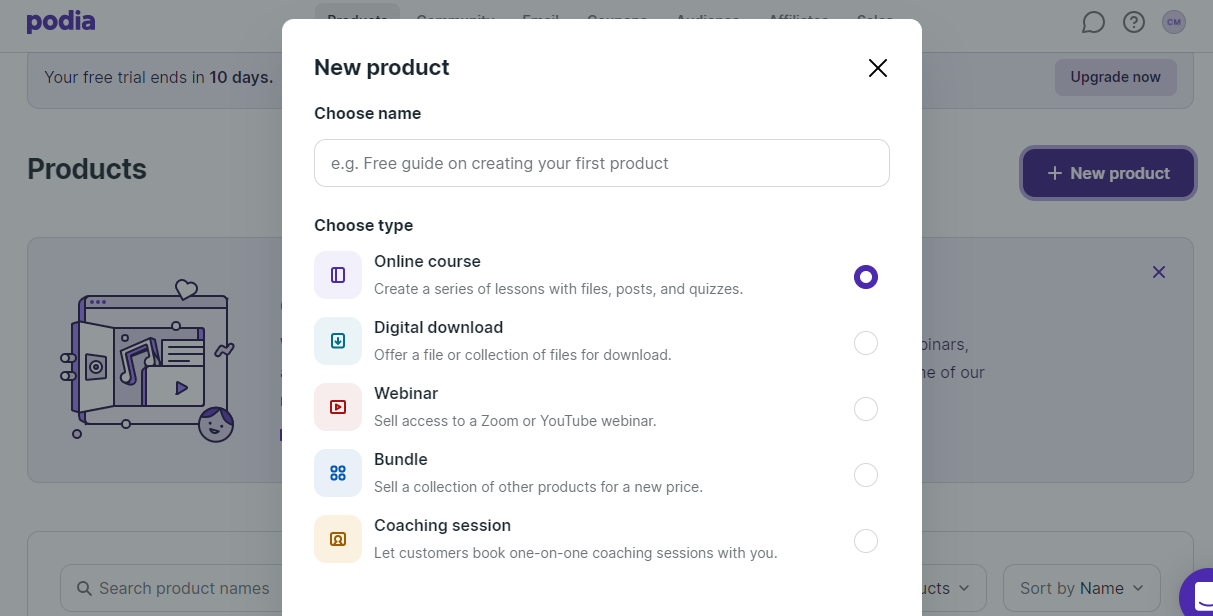Dismiss the products intro banner
Image resolution: width=1213 pixels, height=616 pixels.
point(1159,272)
